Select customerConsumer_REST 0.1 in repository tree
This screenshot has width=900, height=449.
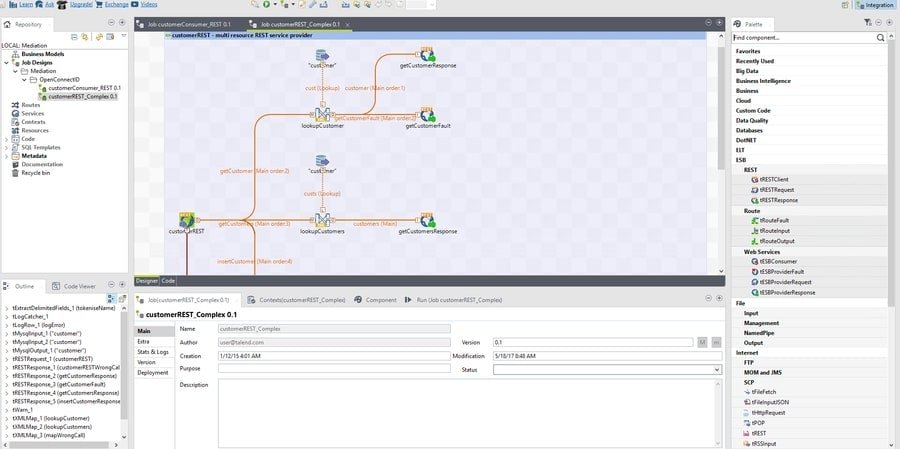pos(84,88)
